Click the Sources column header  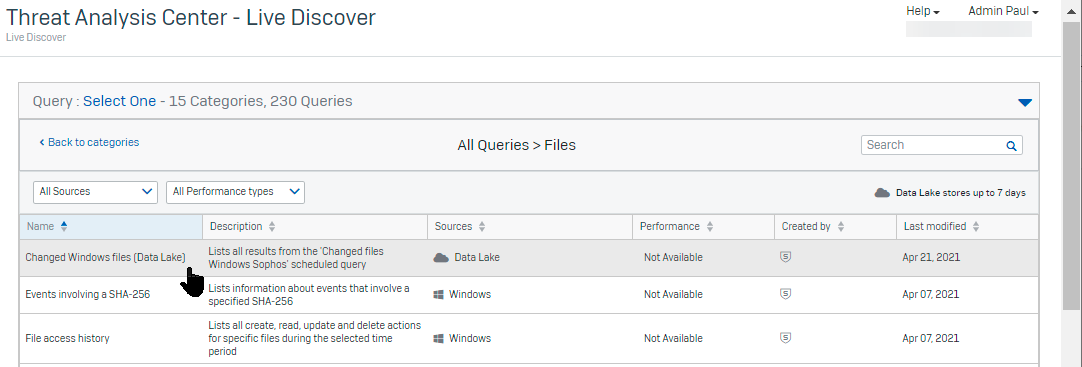coord(530,226)
